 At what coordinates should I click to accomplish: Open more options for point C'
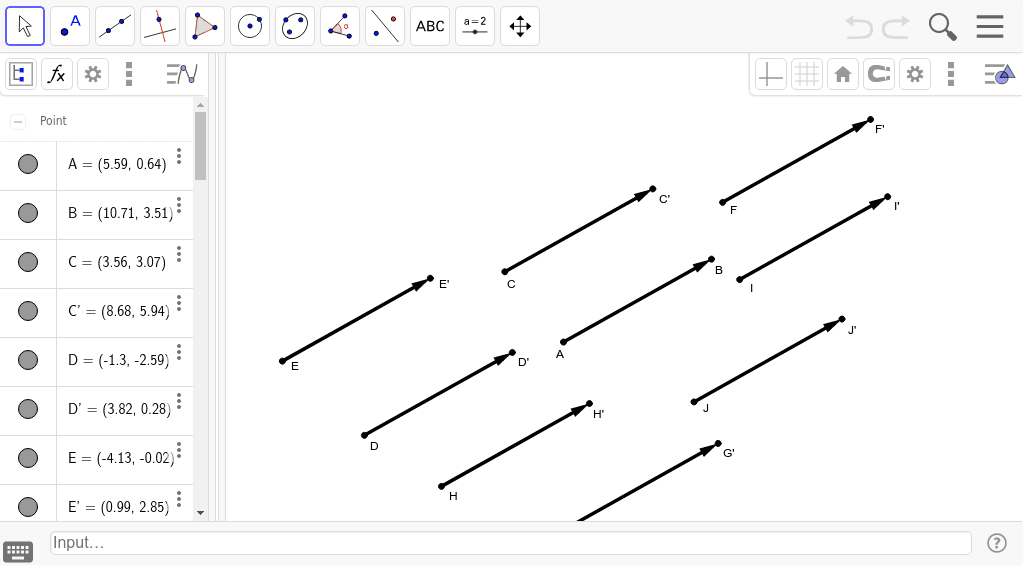tap(179, 303)
